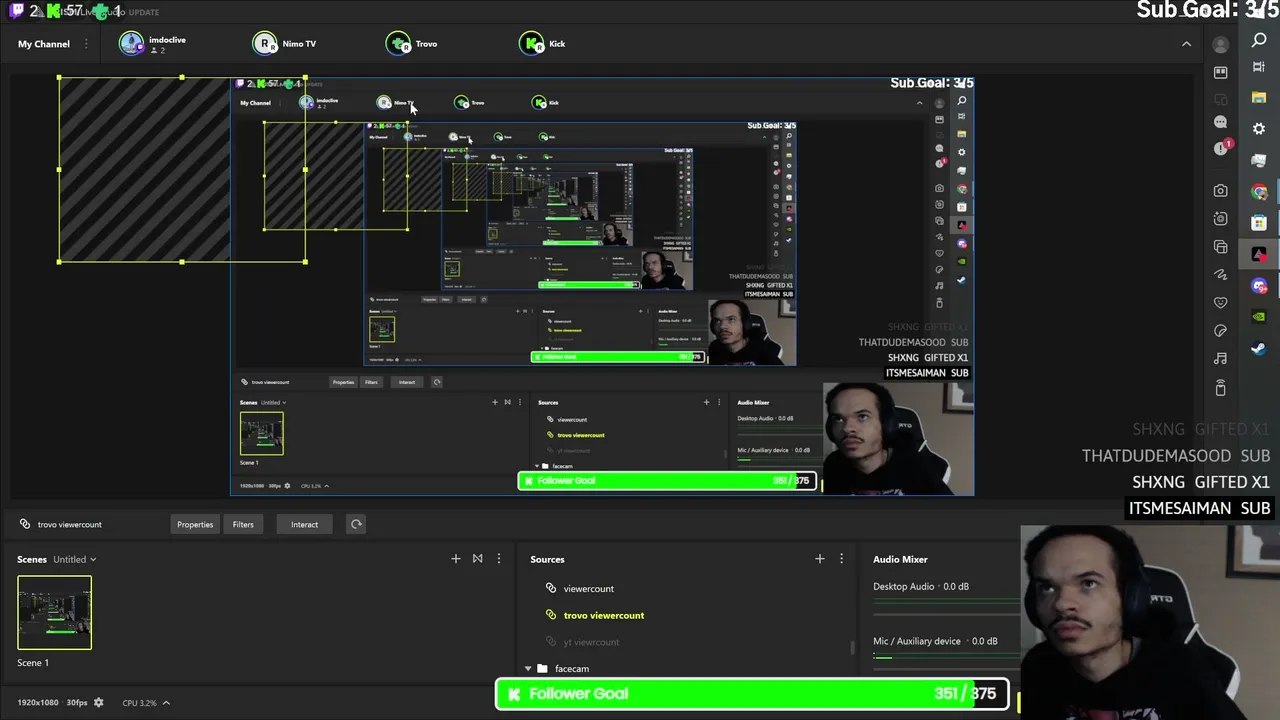The height and width of the screenshot is (720, 1280).
Task: Open the chat bubble icon
Action: pyautogui.click(x=1220, y=122)
